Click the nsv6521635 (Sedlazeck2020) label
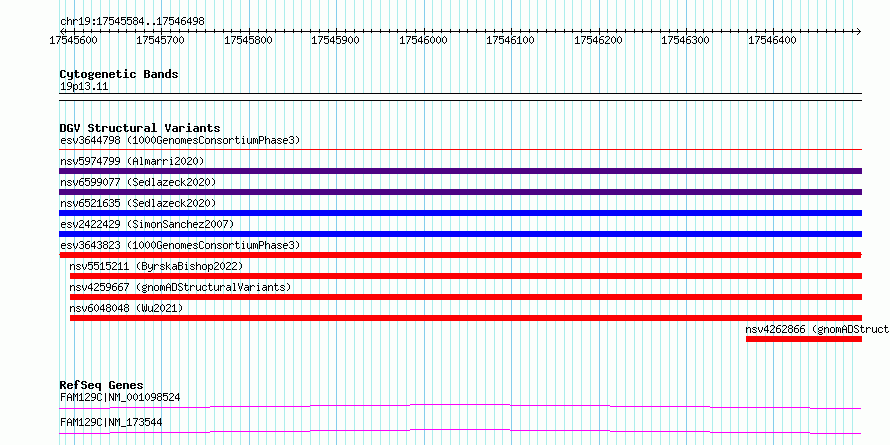The image size is (890, 445). coord(138,203)
